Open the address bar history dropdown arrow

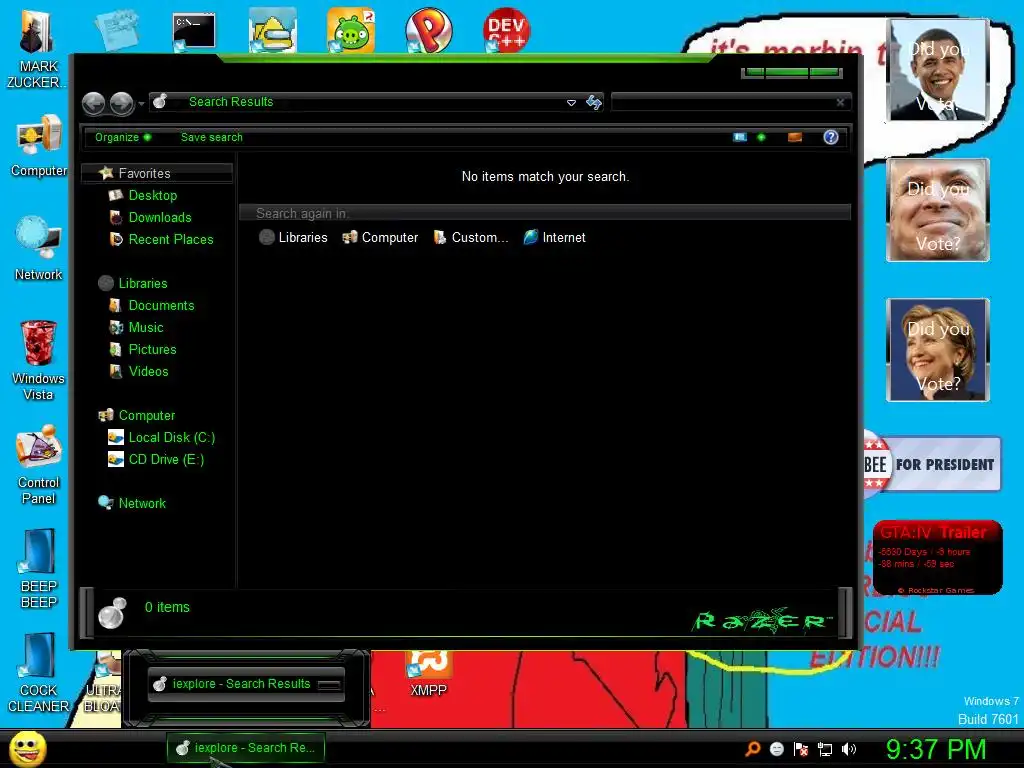click(x=571, y=103)
